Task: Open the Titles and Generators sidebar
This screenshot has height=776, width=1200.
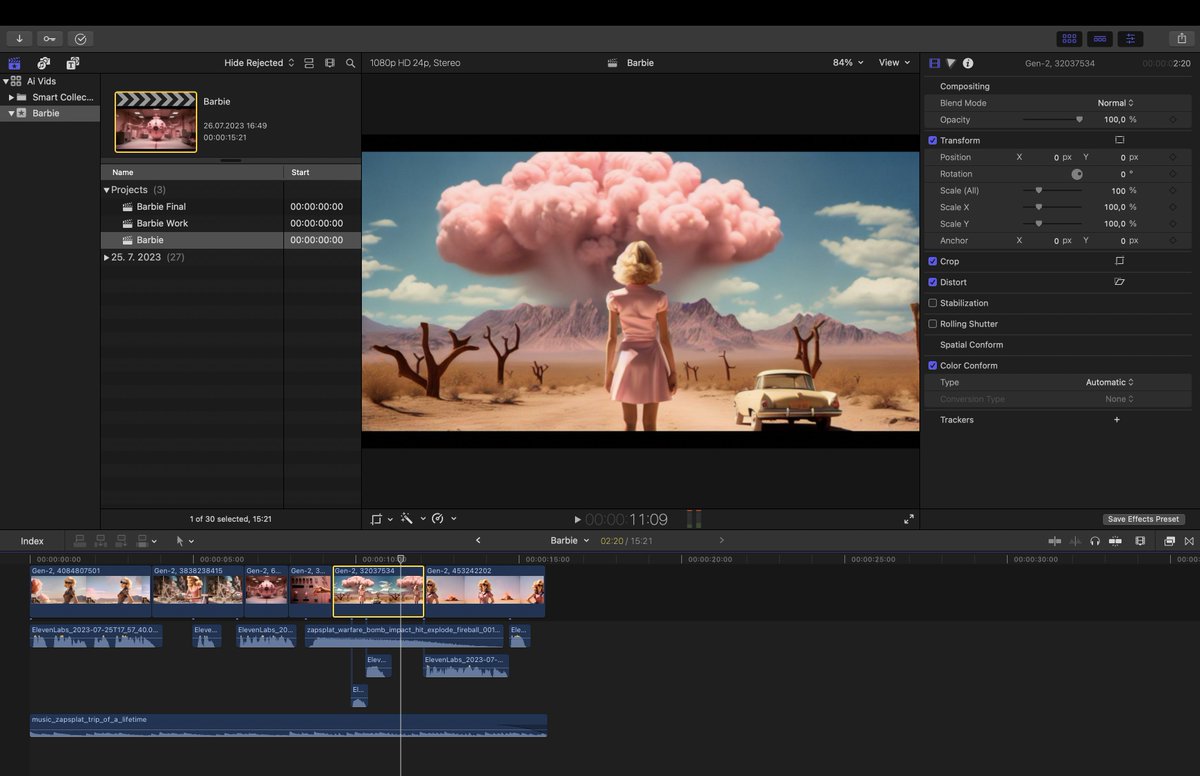Action: (72, 63)
